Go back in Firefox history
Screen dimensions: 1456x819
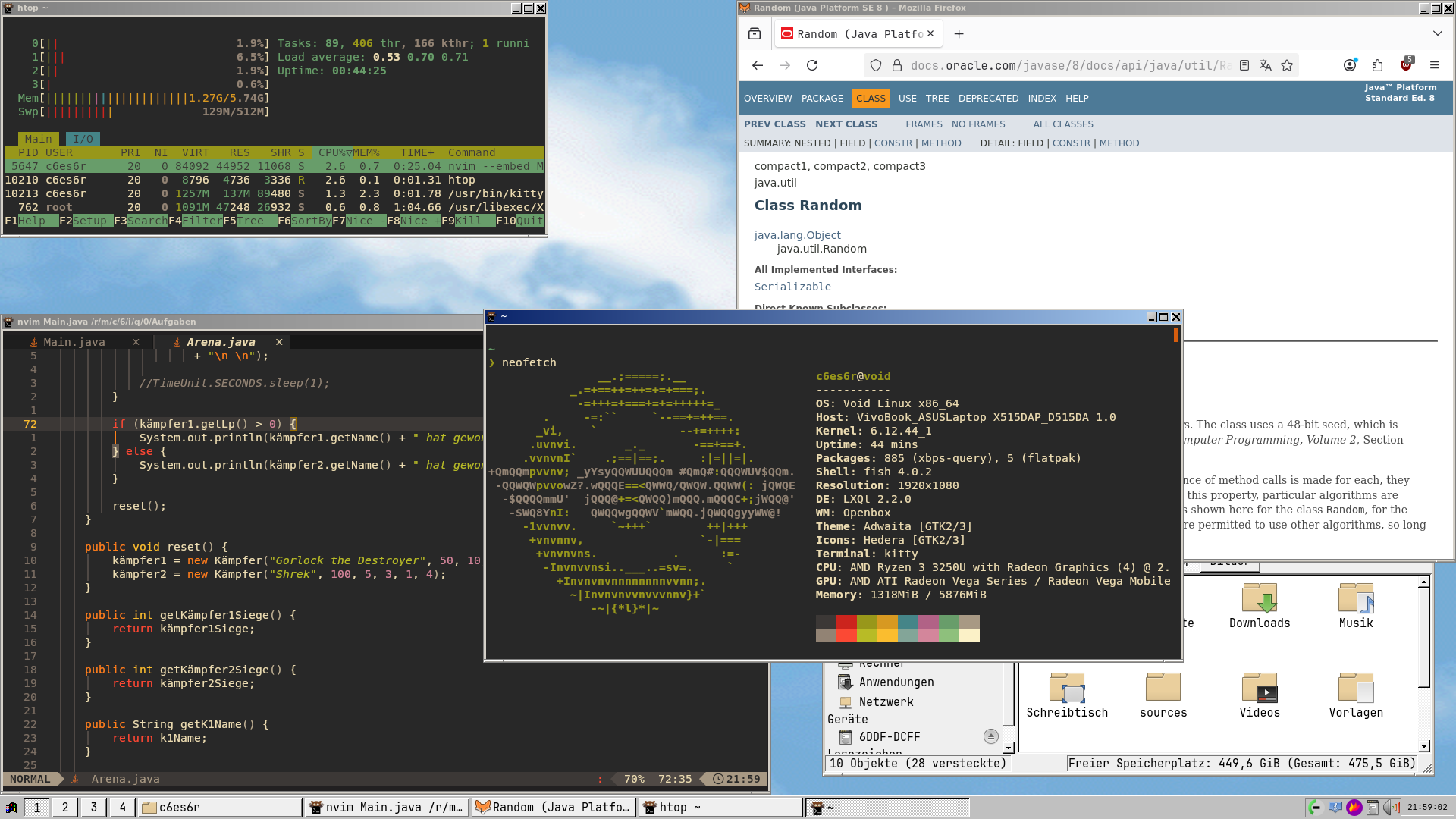coord(757,66)
